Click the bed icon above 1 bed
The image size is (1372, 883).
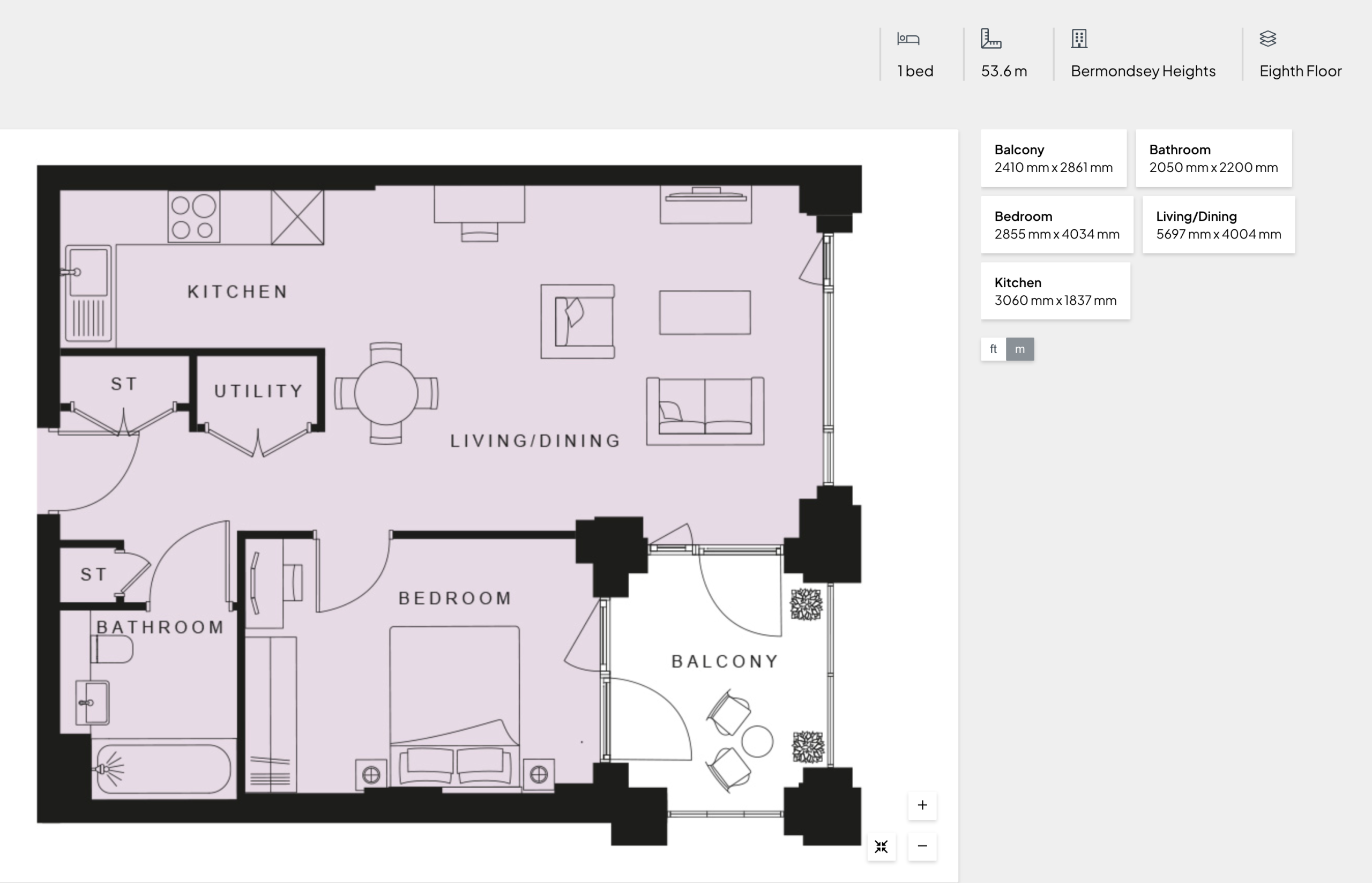pyautogui.click(x=908, y=39)
